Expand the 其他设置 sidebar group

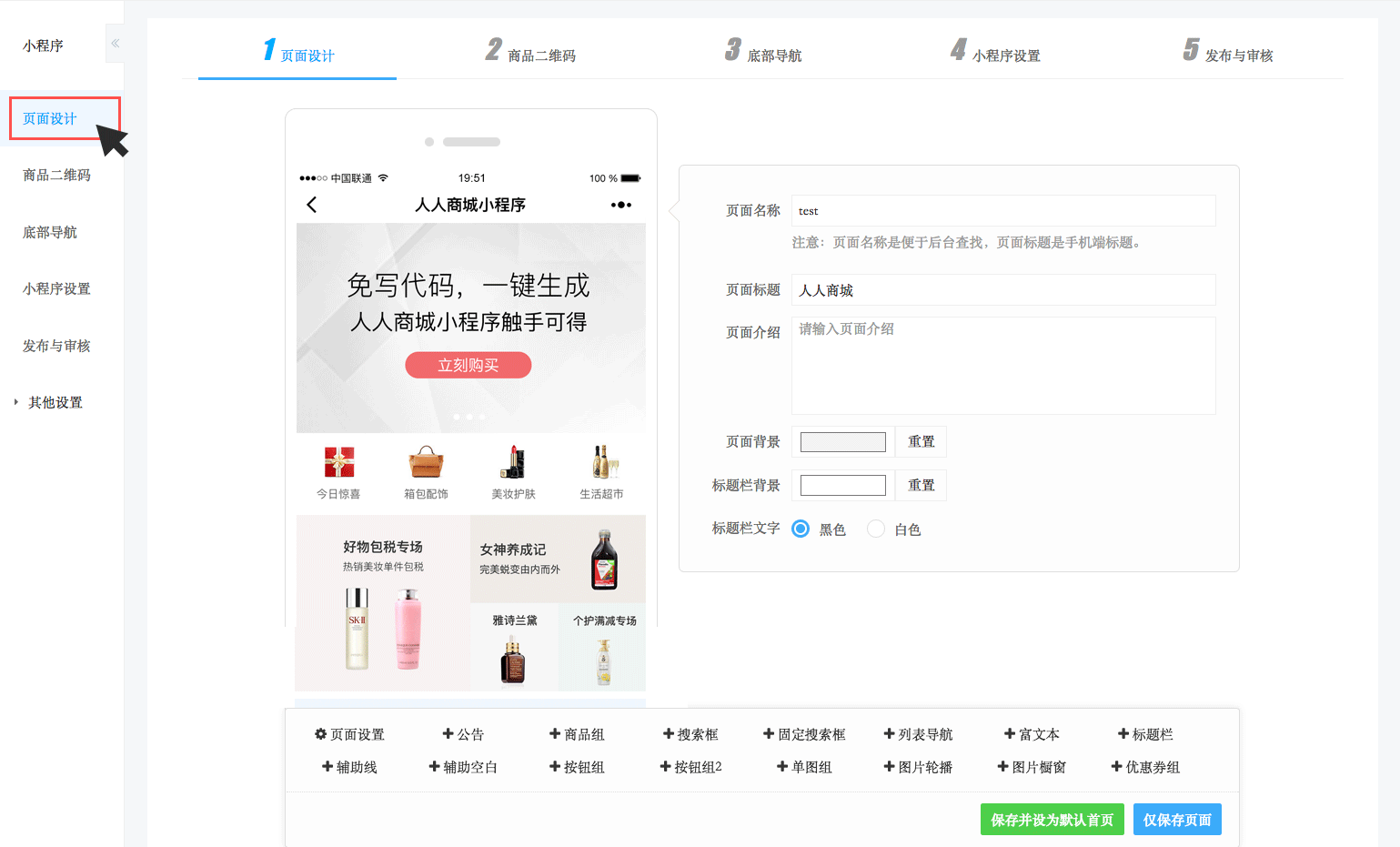[x=55, y=402]
